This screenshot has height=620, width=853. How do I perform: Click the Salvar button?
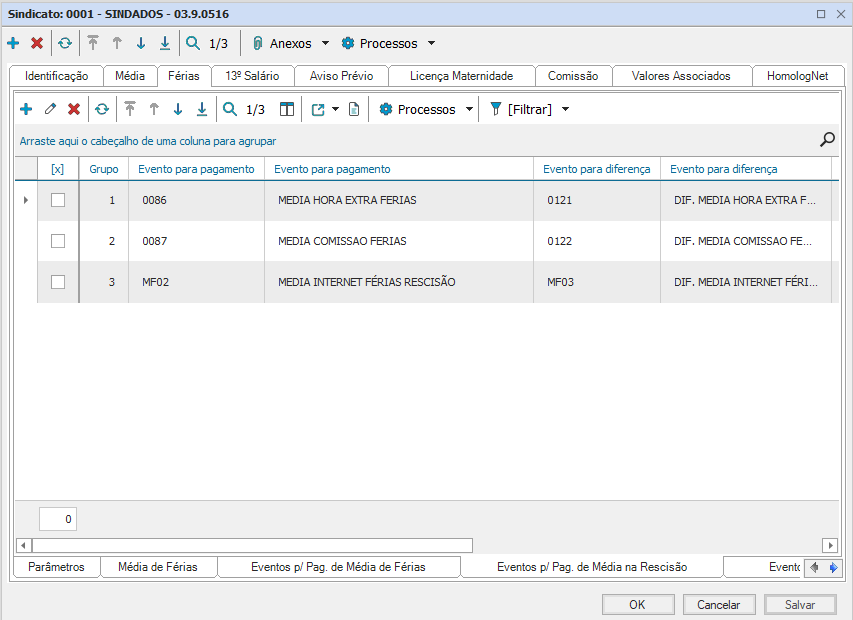pos(800,605)
